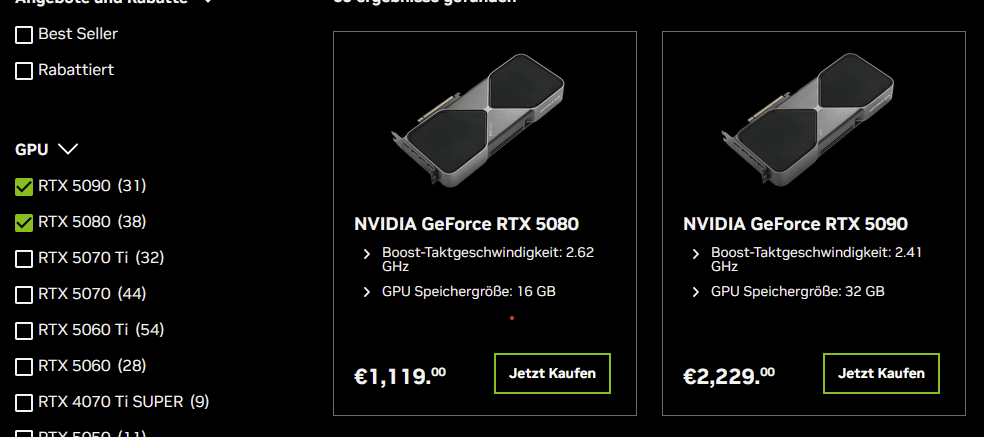This screenshot has height=437, width=984.
Task: Open the NVIDIA GeForce RTX 5080 title
Action: click(466, 224)
